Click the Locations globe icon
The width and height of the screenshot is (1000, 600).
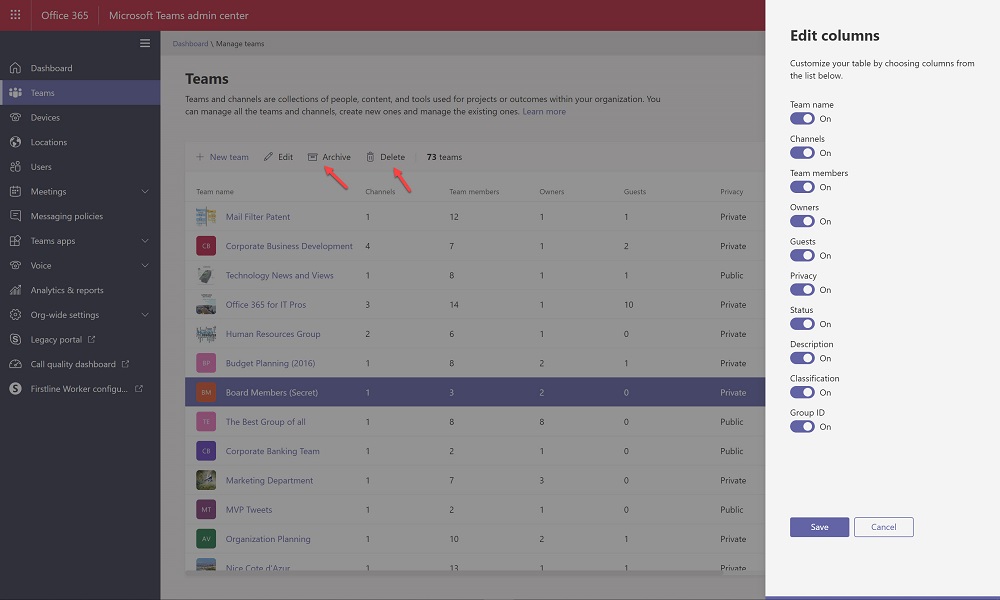[15, 142]
